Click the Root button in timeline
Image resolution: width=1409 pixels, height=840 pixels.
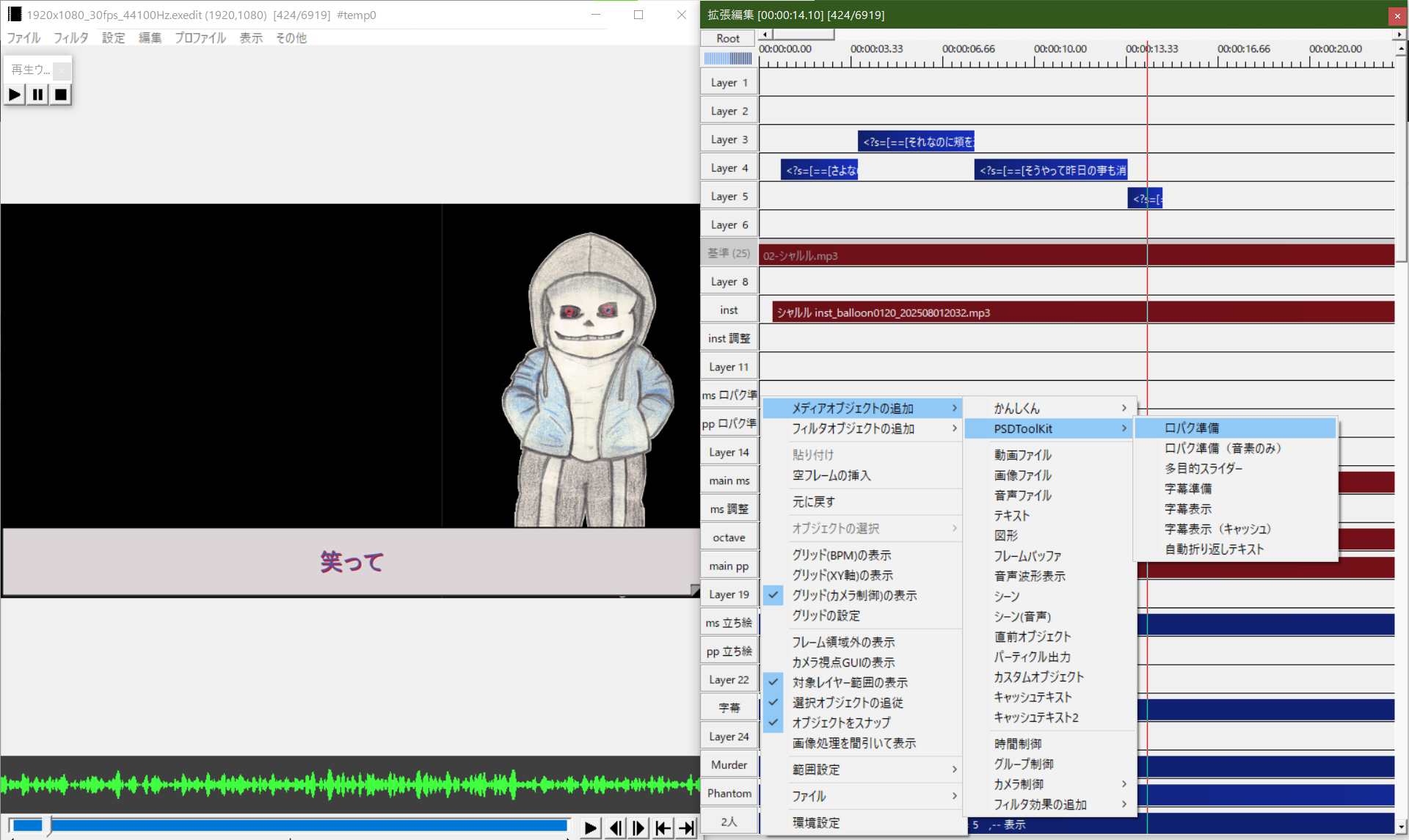click(x=728, y=38)
